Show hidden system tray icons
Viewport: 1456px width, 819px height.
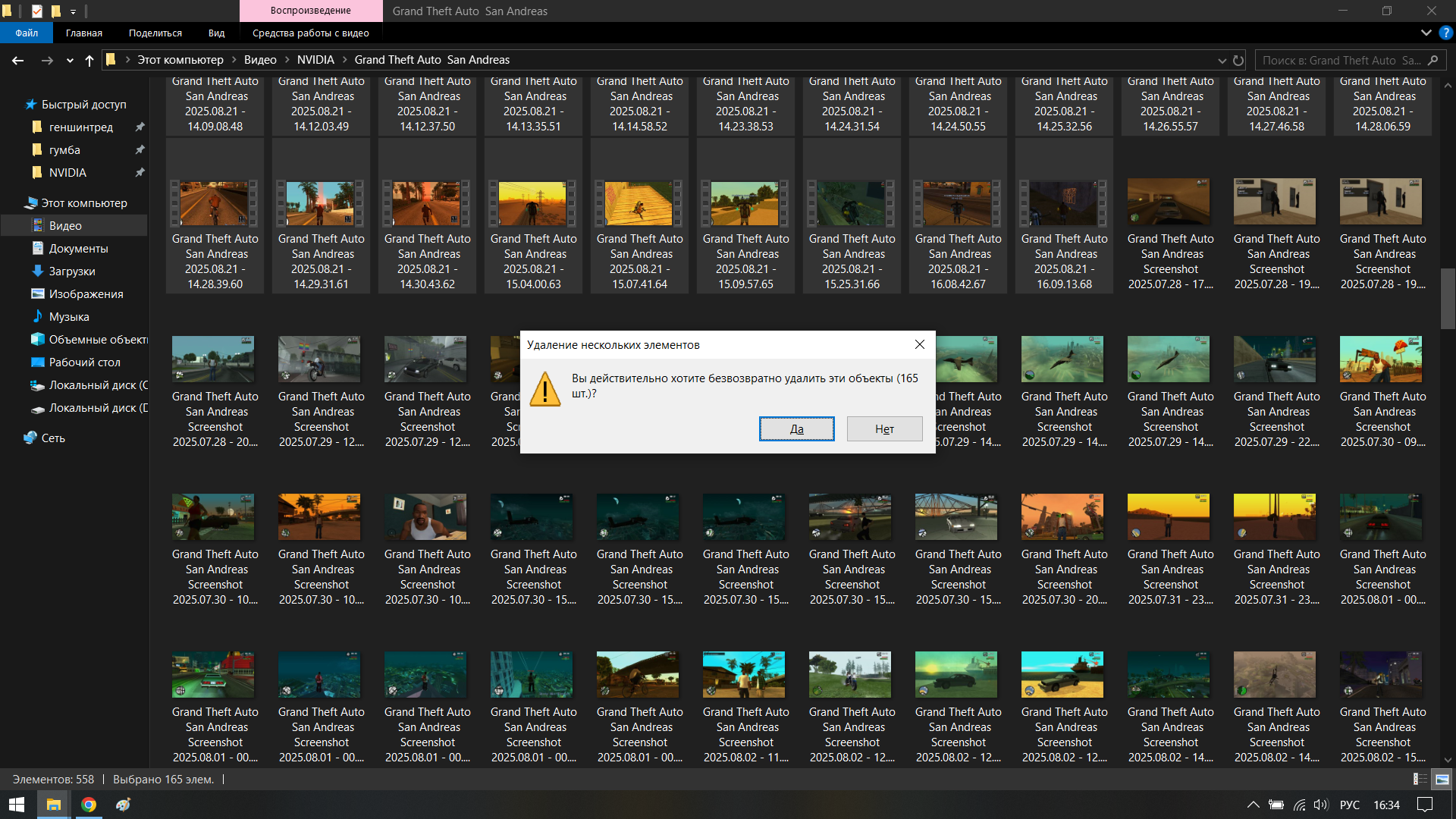click(x=1253, y=805)
